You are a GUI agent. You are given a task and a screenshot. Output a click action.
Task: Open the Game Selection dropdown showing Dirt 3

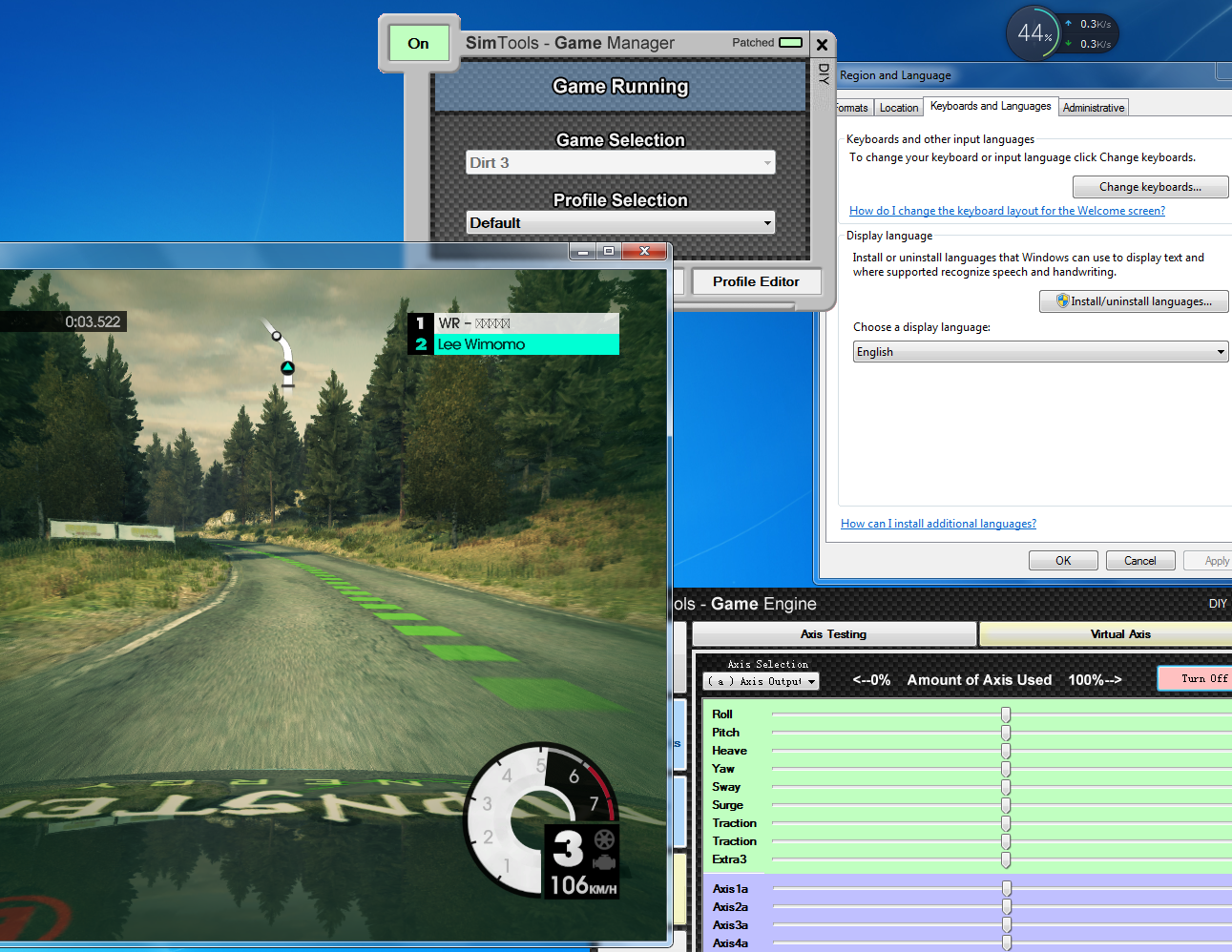620,162
